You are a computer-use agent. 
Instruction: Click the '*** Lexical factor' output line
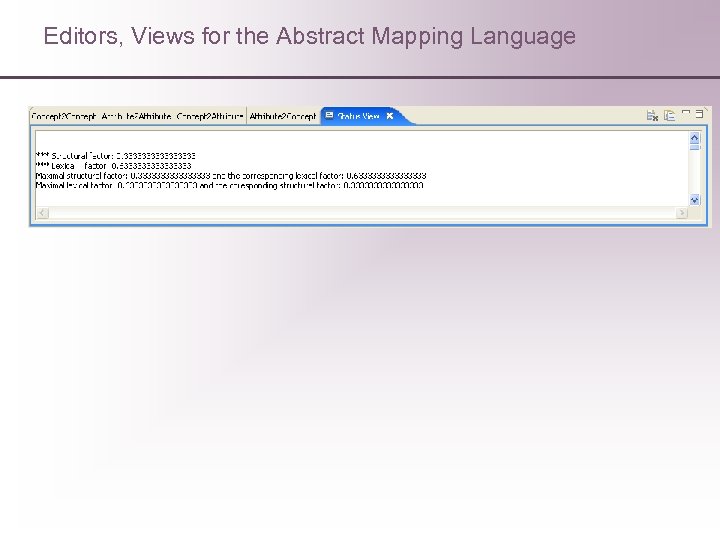point(113,166)
